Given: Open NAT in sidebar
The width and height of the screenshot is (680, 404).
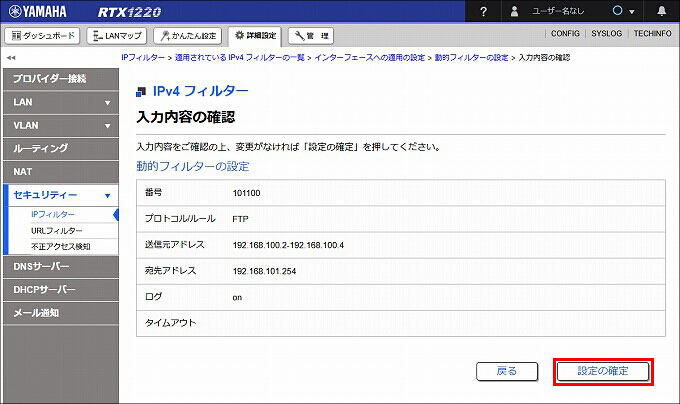Looking at the screenshot, I should (61, 172).
